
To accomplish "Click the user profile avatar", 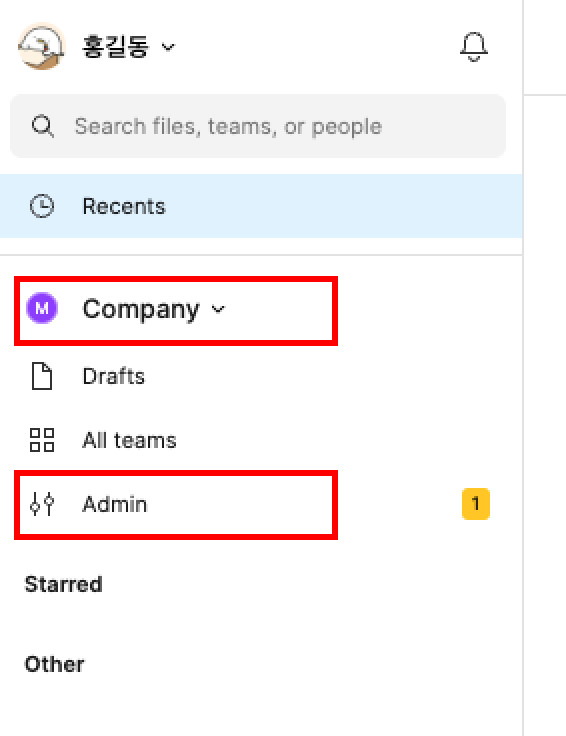I will [x=41, y=46].
